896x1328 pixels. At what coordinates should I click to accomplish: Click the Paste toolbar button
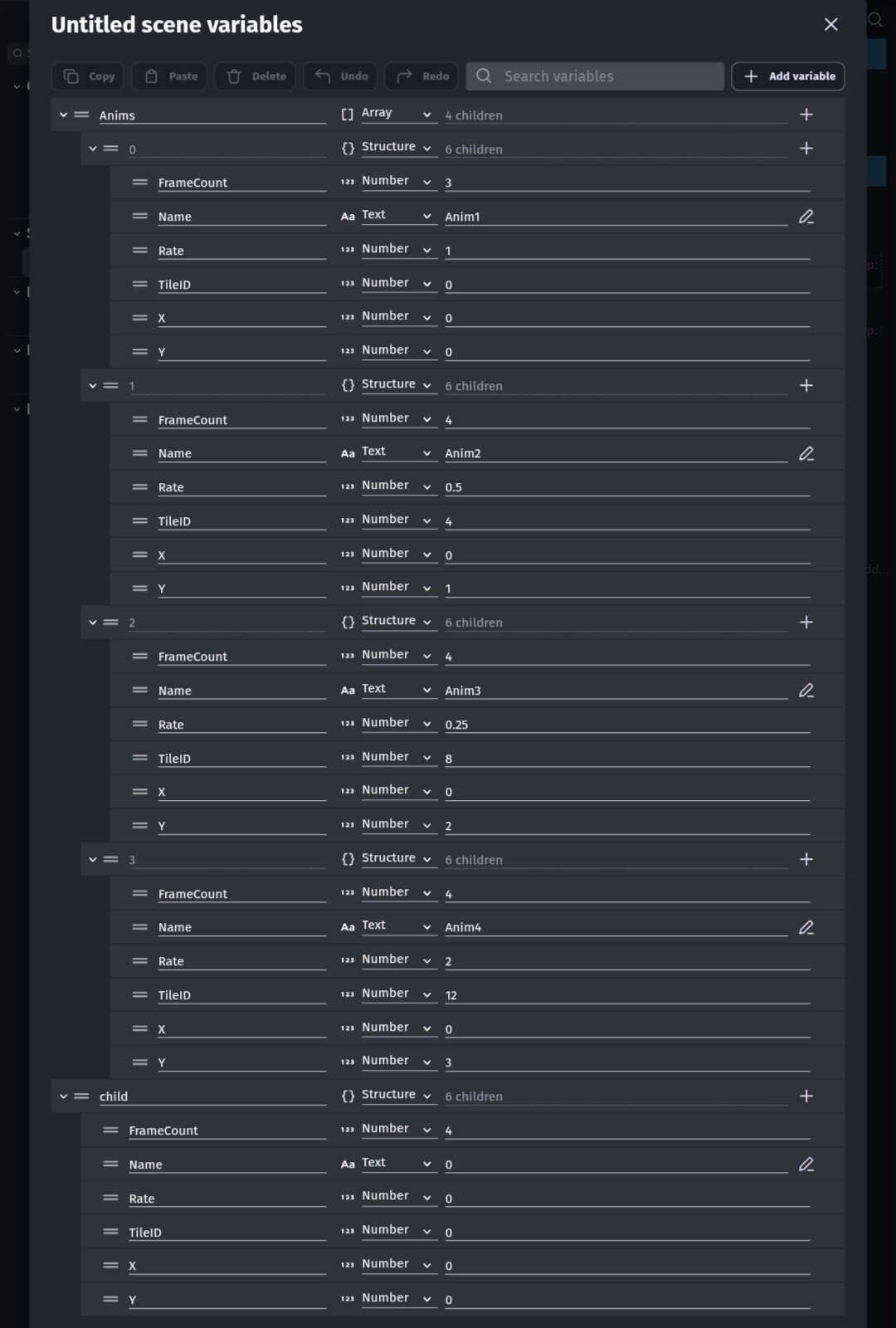(x=172, y=76)
